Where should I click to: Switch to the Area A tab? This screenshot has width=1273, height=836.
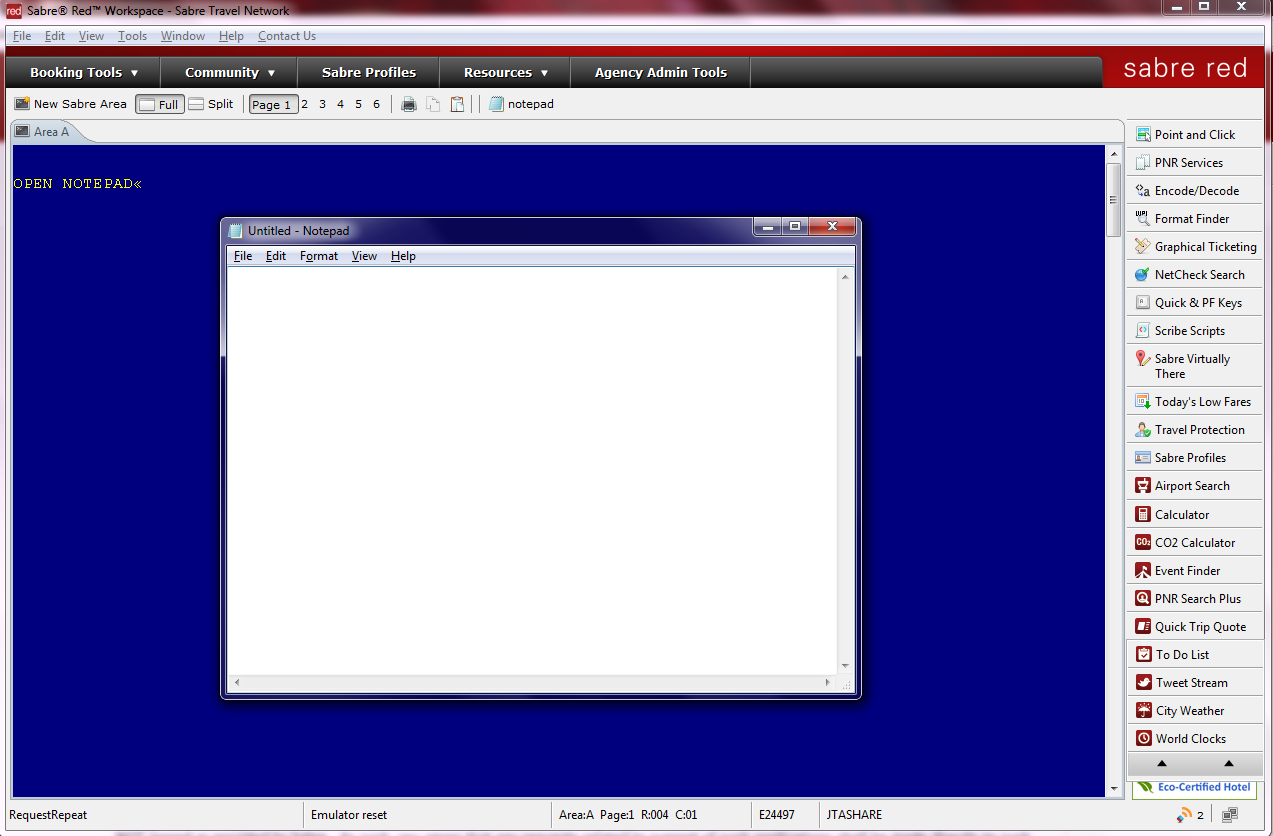click(46, 131)
